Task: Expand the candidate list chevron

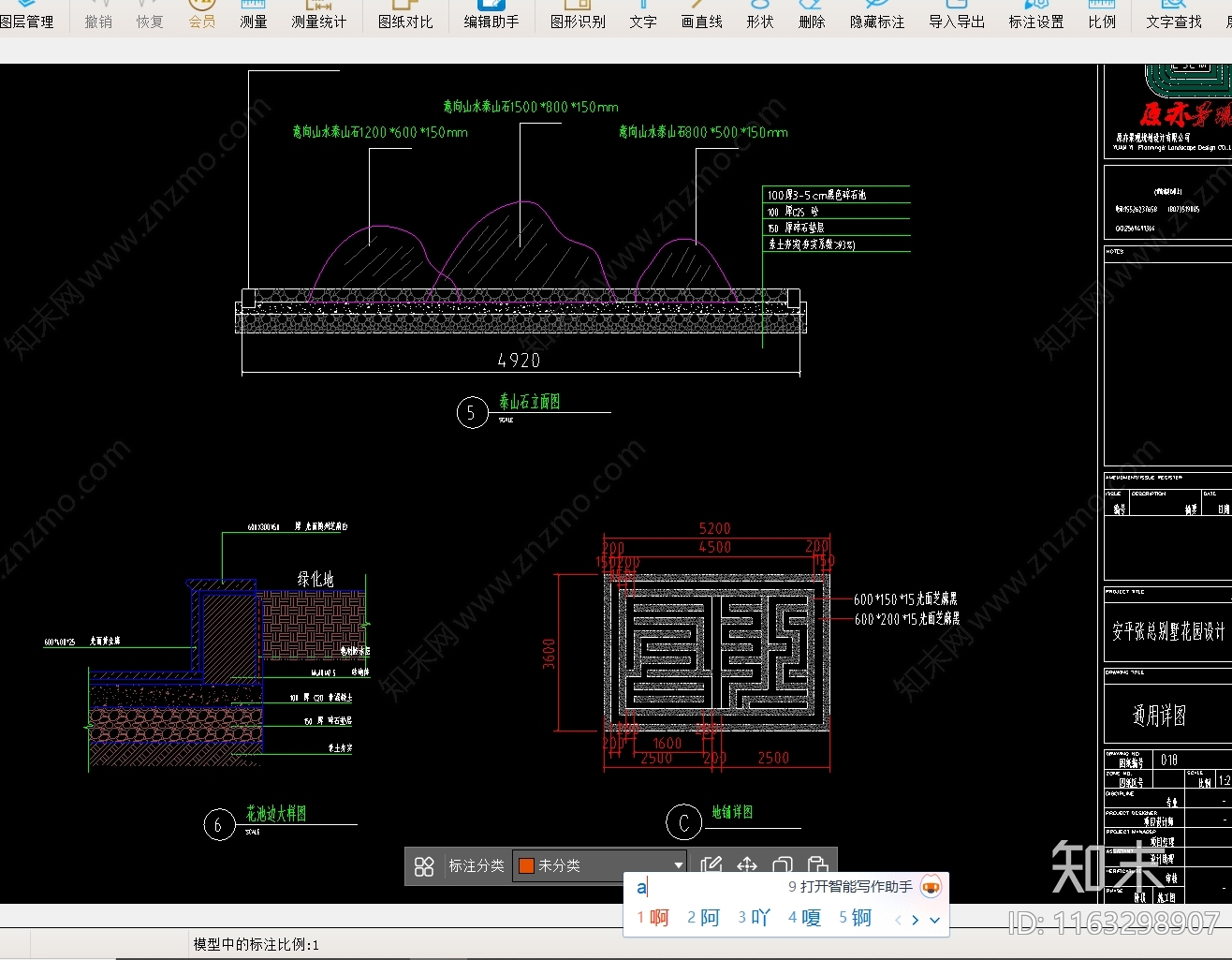Action: coord(934,920)
